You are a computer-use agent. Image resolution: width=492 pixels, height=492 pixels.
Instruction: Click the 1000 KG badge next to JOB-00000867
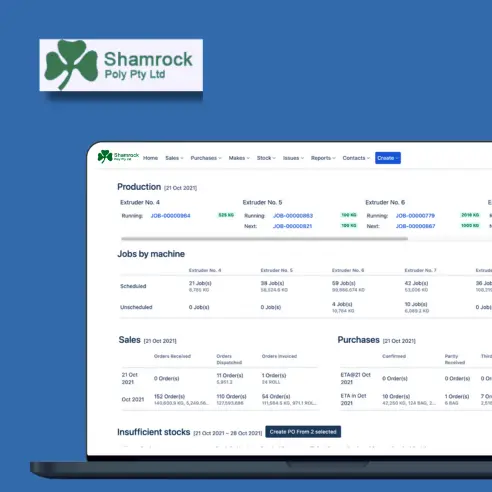tap(470, 226)
